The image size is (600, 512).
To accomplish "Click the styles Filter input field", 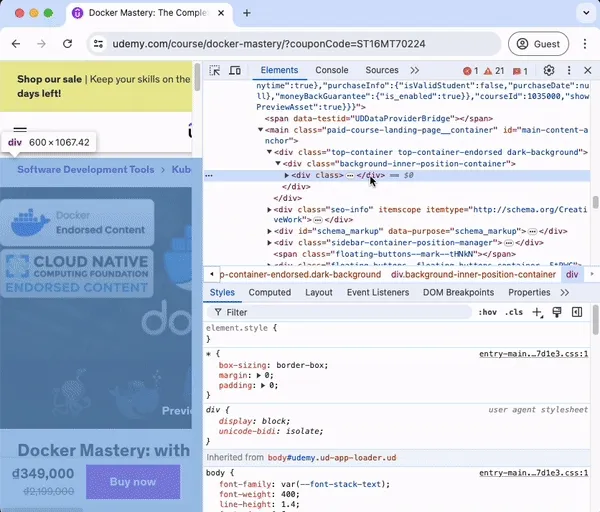I will [339, 312].
